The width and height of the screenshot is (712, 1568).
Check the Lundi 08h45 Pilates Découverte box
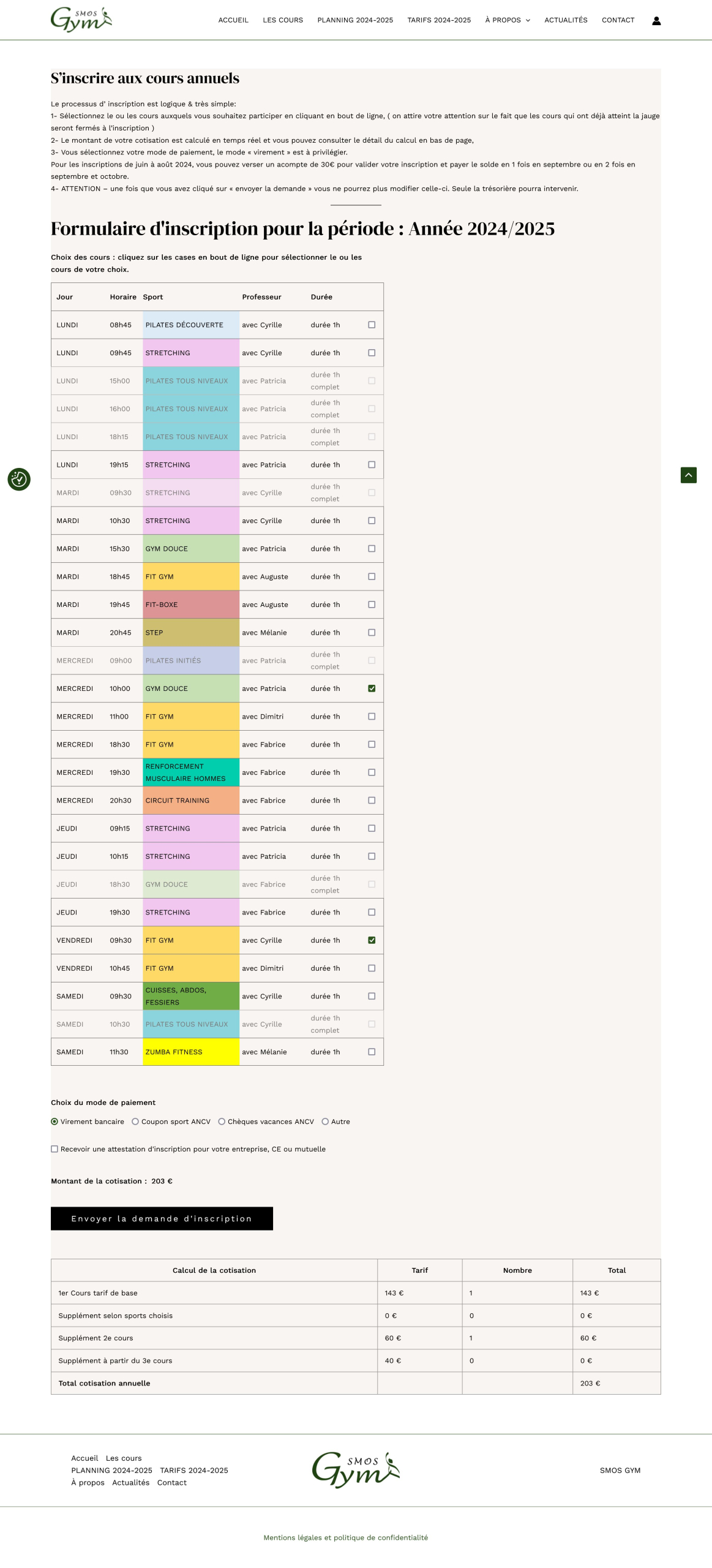pyautogui.click(x=372, y=325)
